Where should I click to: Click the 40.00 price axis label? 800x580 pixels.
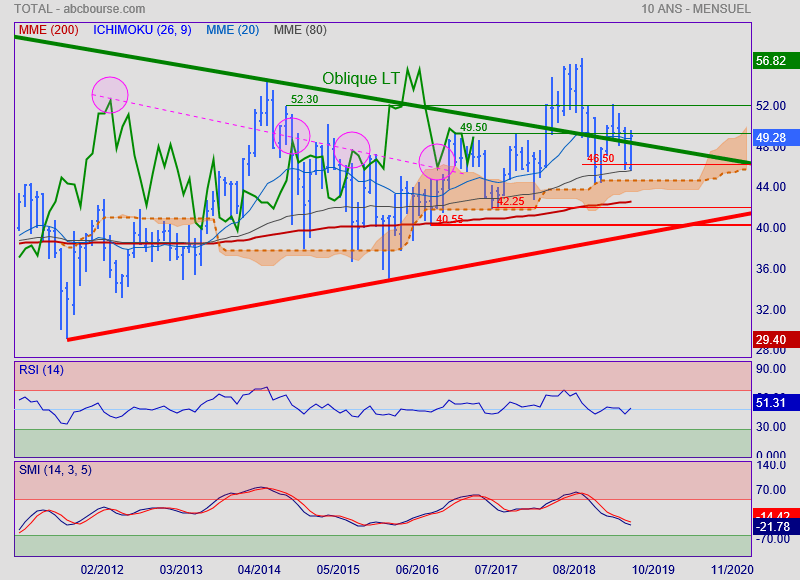tap(771, 228)
